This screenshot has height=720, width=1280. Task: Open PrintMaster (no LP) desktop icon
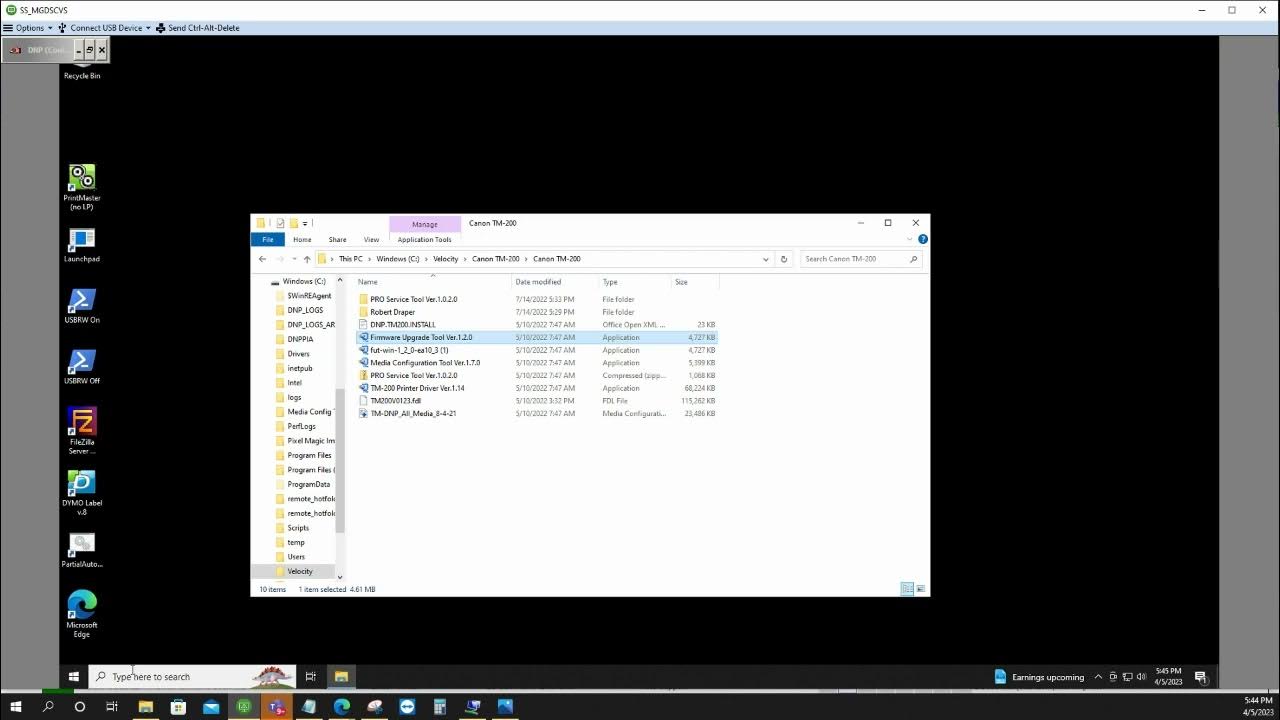point(82,187)
